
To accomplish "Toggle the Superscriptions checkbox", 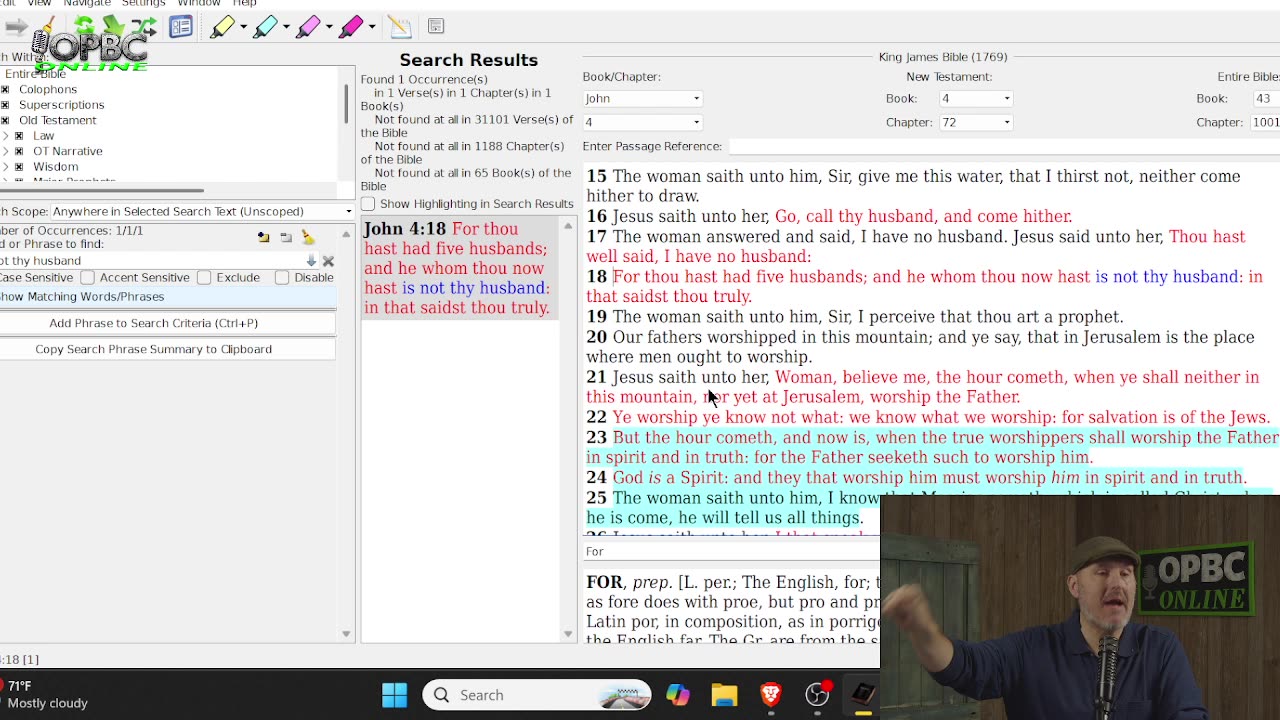I will (5, 104).
